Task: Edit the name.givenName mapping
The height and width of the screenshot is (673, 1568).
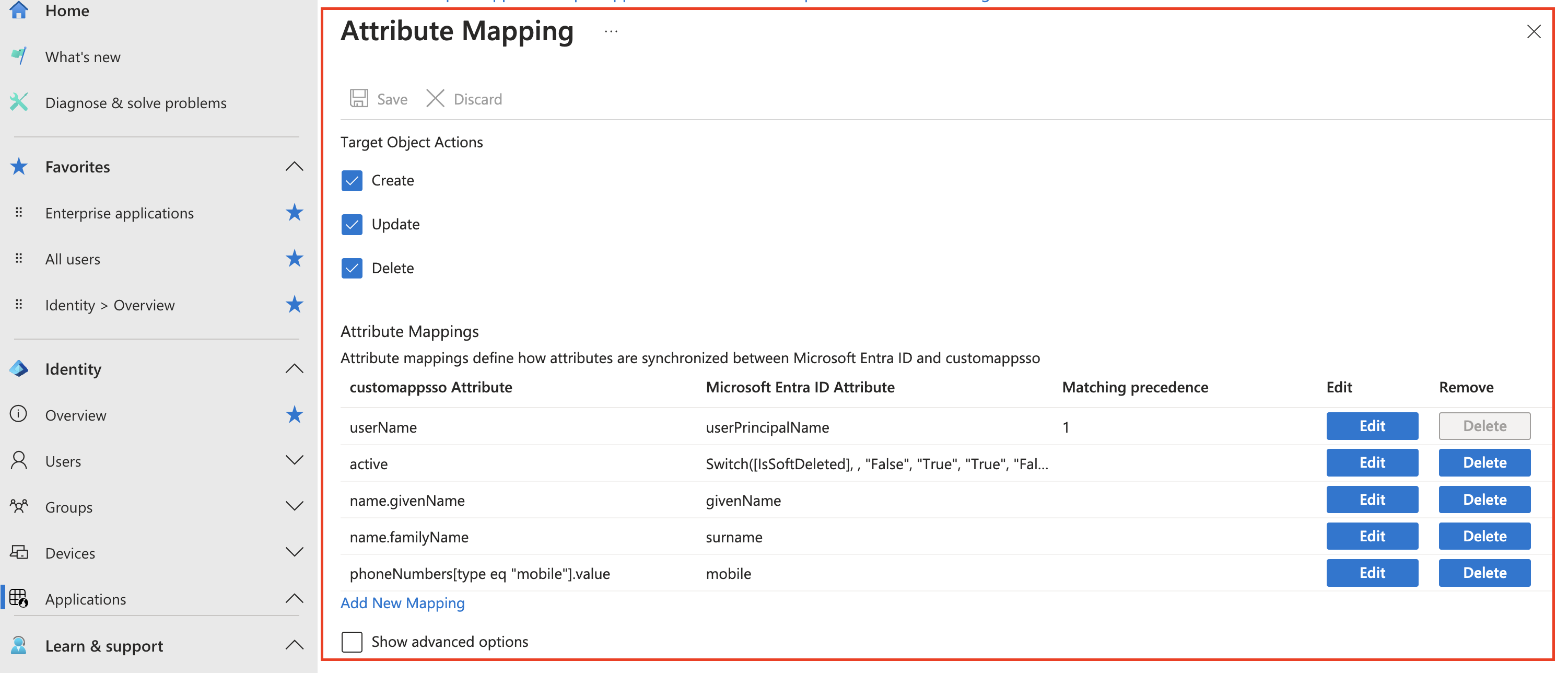Action: 1372,500
